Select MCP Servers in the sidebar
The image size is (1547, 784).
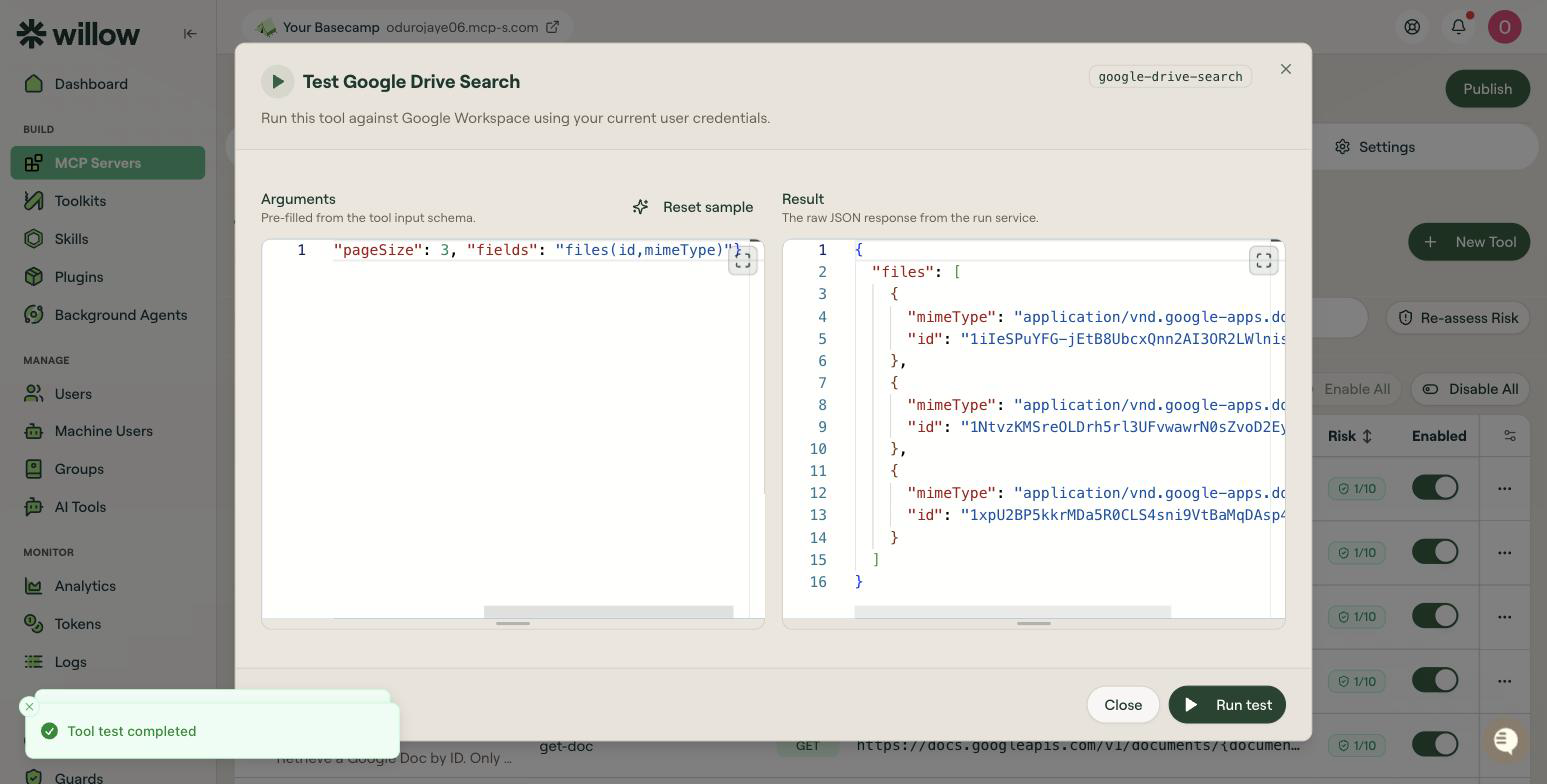108,163
